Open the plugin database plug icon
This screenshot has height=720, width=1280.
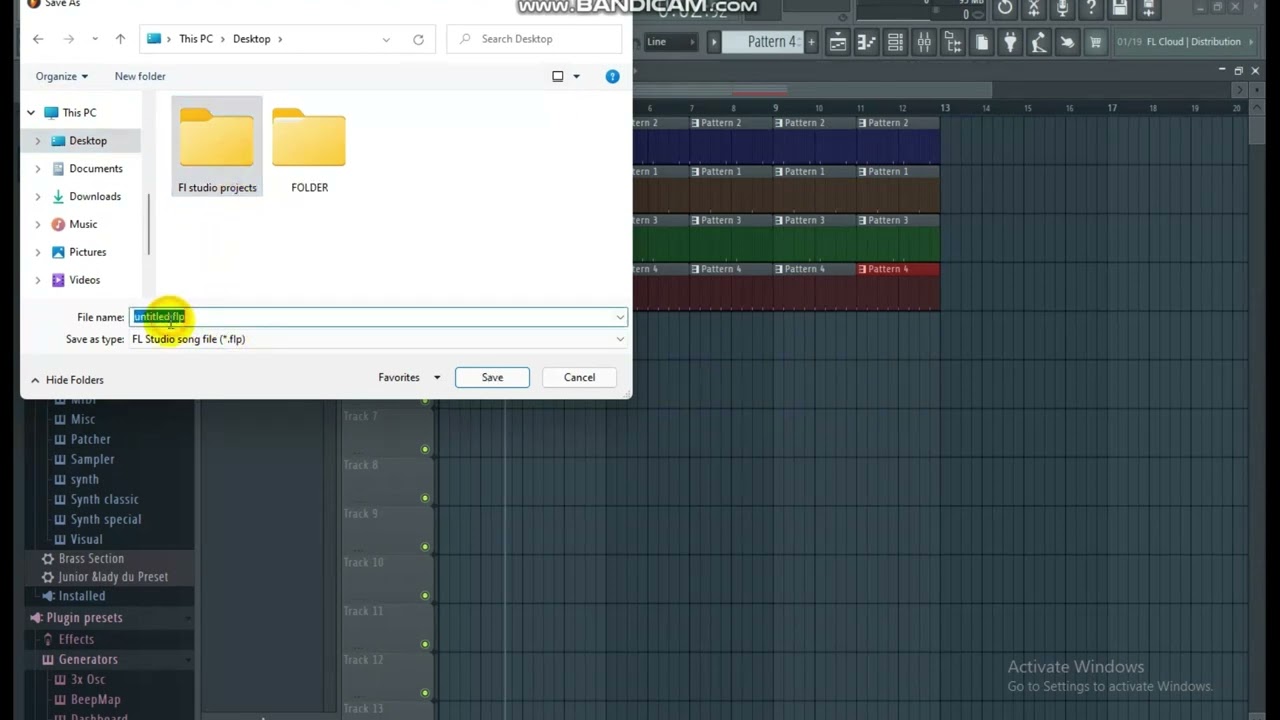pos(1010,42)
